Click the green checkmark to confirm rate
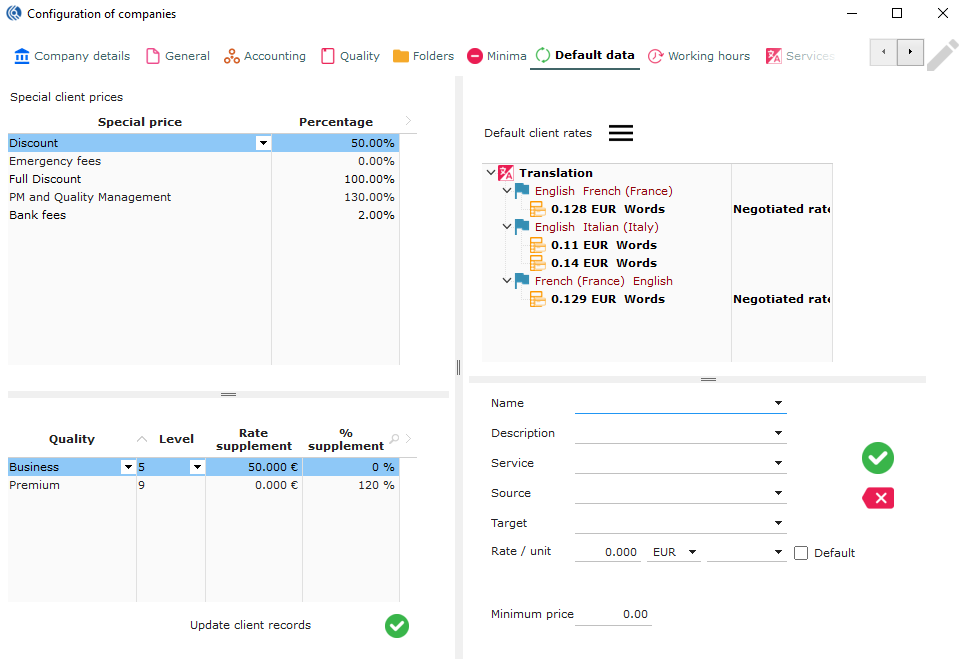 coord(878,458)
